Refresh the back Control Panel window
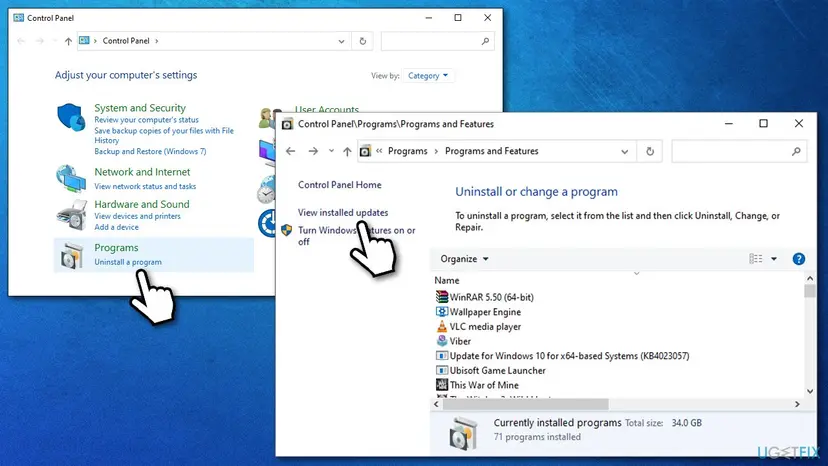 pos(362,41)
